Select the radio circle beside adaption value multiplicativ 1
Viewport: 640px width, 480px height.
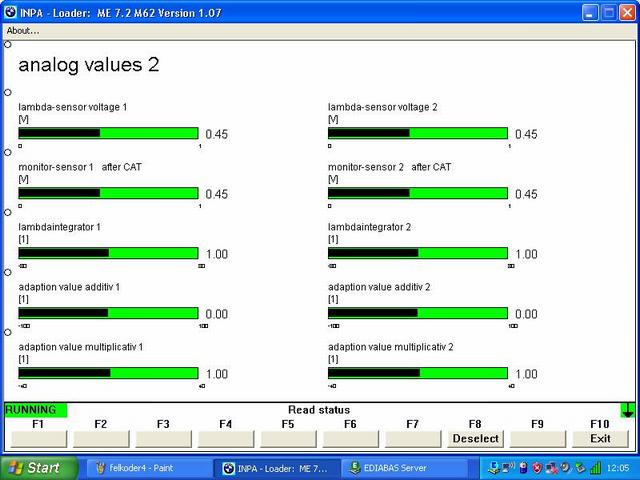(x=8, y=332)
